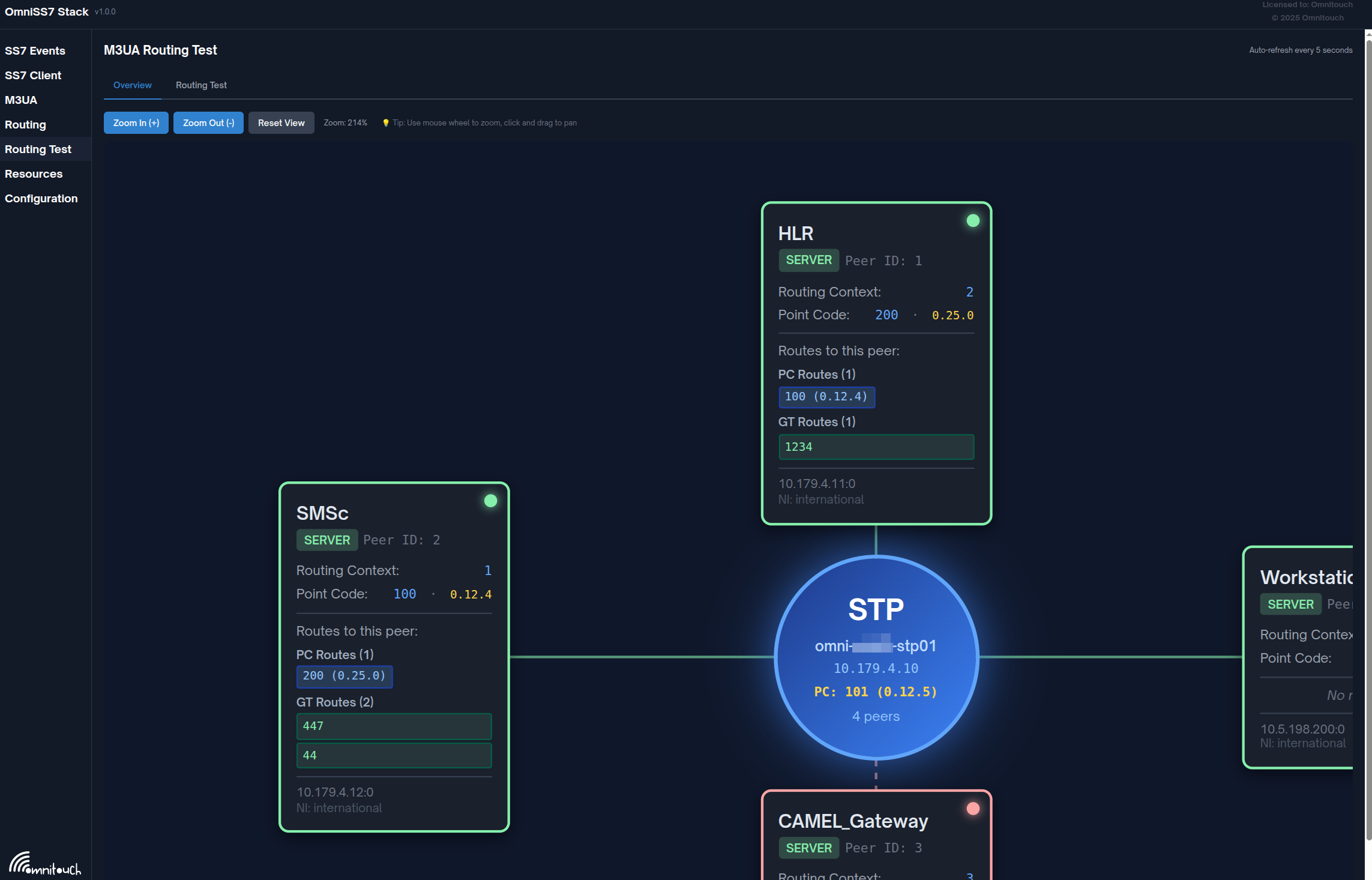The height and width of the screenshot is (880, 1372).
Task: Click the SMSc online status indicator
Action: [x=490, y=500]
